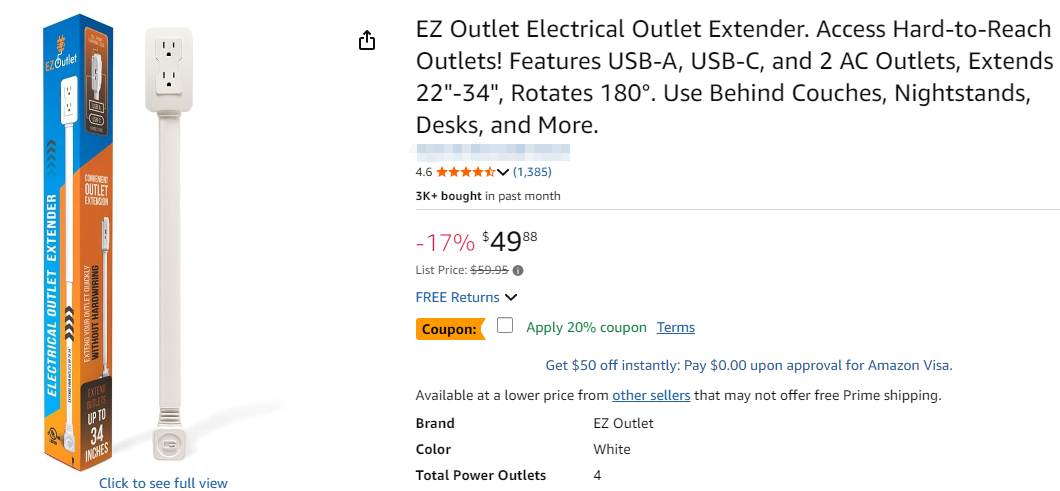Click the -17% discount percentage
Screen dimensions: 1060x491
click(x=445, y=243)
